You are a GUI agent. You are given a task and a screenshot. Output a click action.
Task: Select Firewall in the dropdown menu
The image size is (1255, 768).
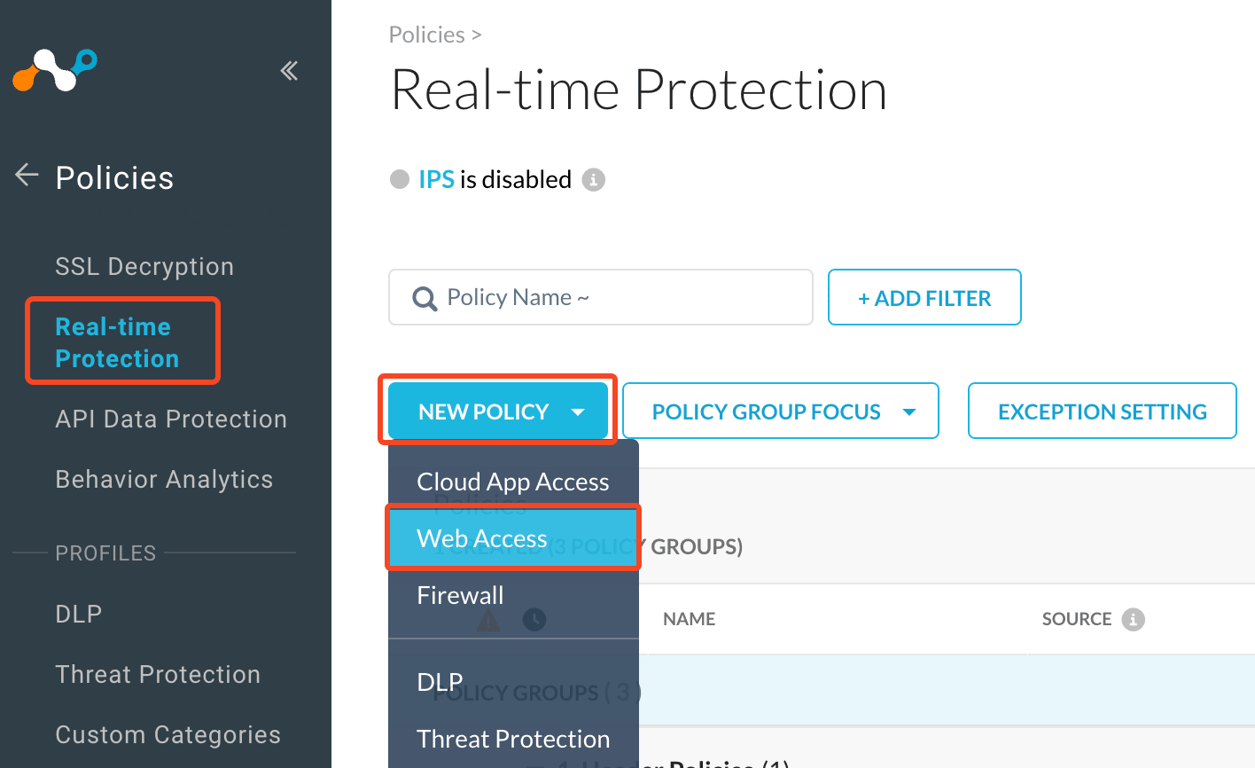460,595
